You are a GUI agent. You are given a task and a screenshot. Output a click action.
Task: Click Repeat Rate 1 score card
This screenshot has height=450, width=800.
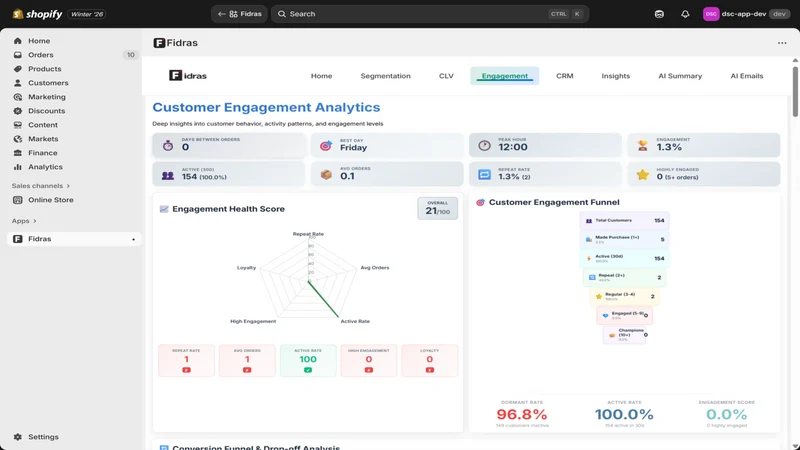[186, 361]
